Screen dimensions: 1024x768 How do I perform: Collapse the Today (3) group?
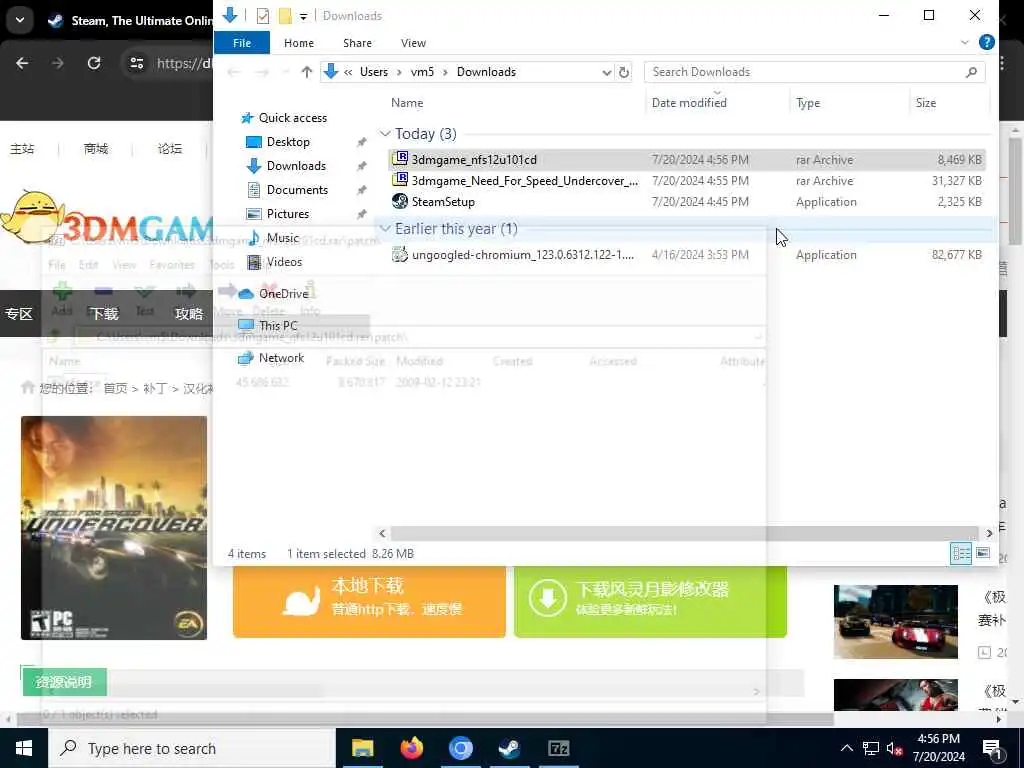pos(385,134)
